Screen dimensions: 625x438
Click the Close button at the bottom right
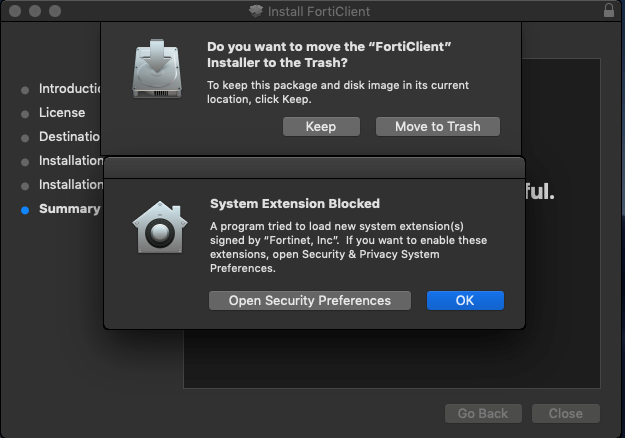(x=565, y=413)
